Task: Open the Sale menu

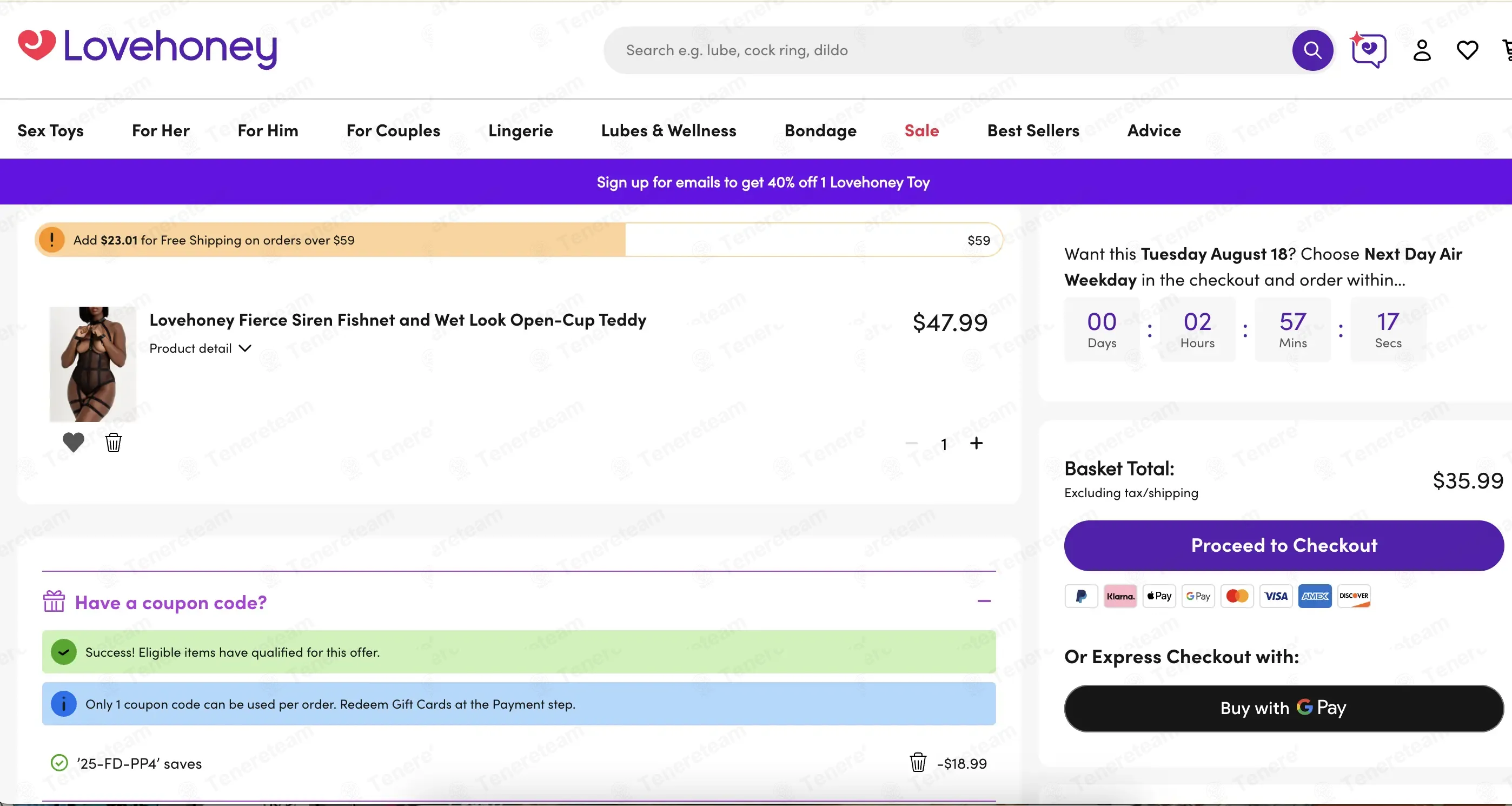Action: [x=921, y=130]
